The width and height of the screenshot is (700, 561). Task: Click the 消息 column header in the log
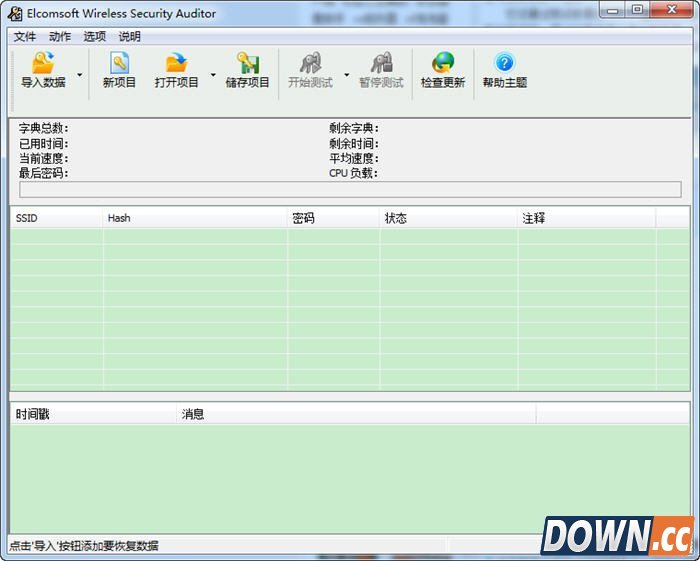tap(356, 414)
